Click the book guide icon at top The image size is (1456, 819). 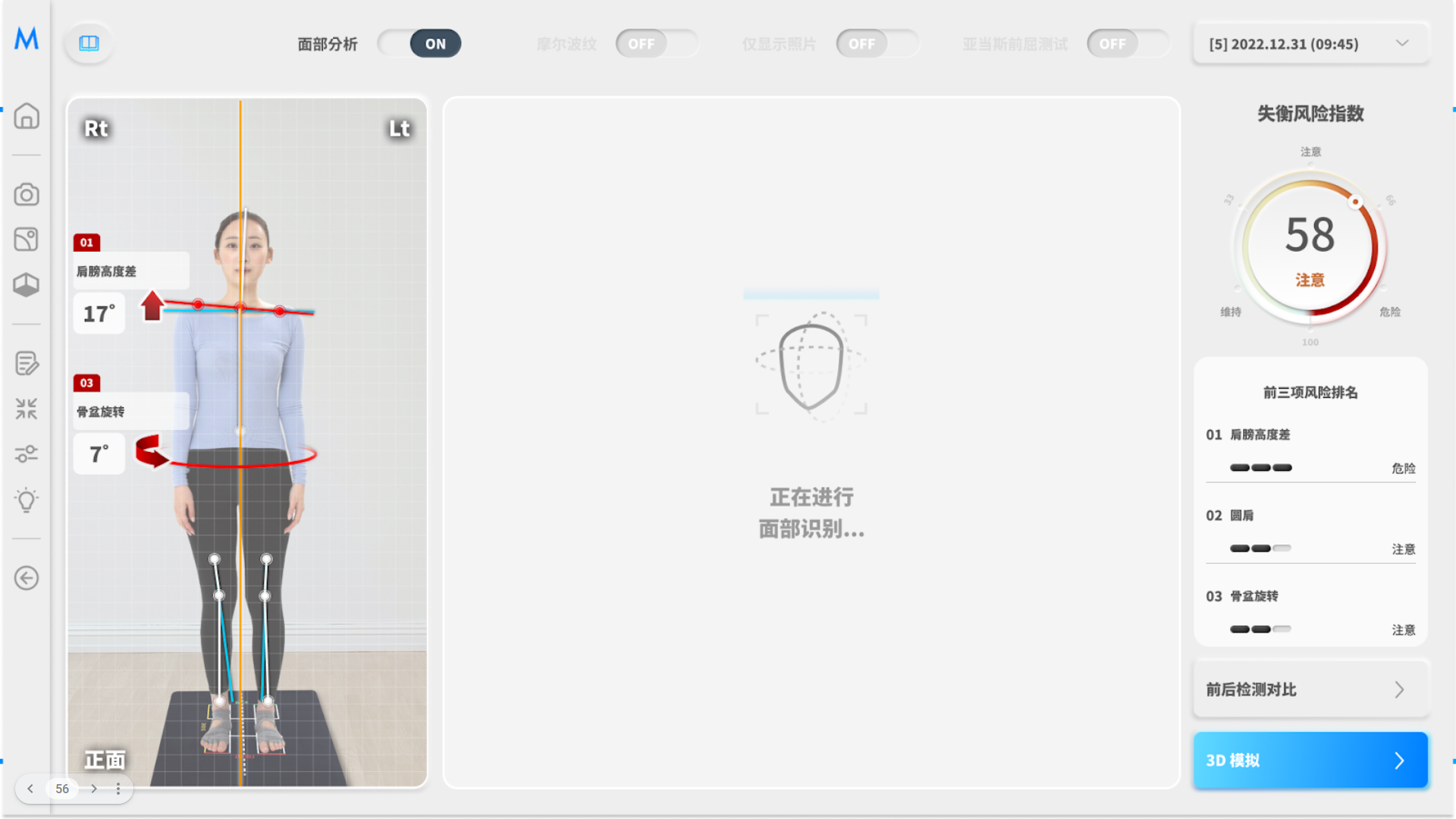click(89, 43)
